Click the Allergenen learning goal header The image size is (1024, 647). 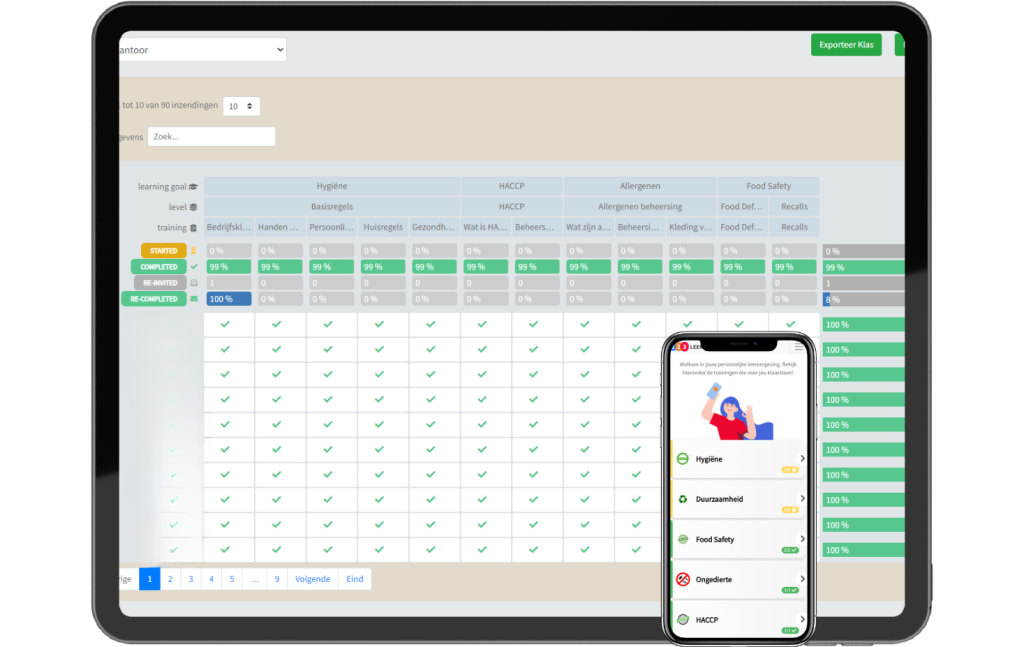[640, 186]
